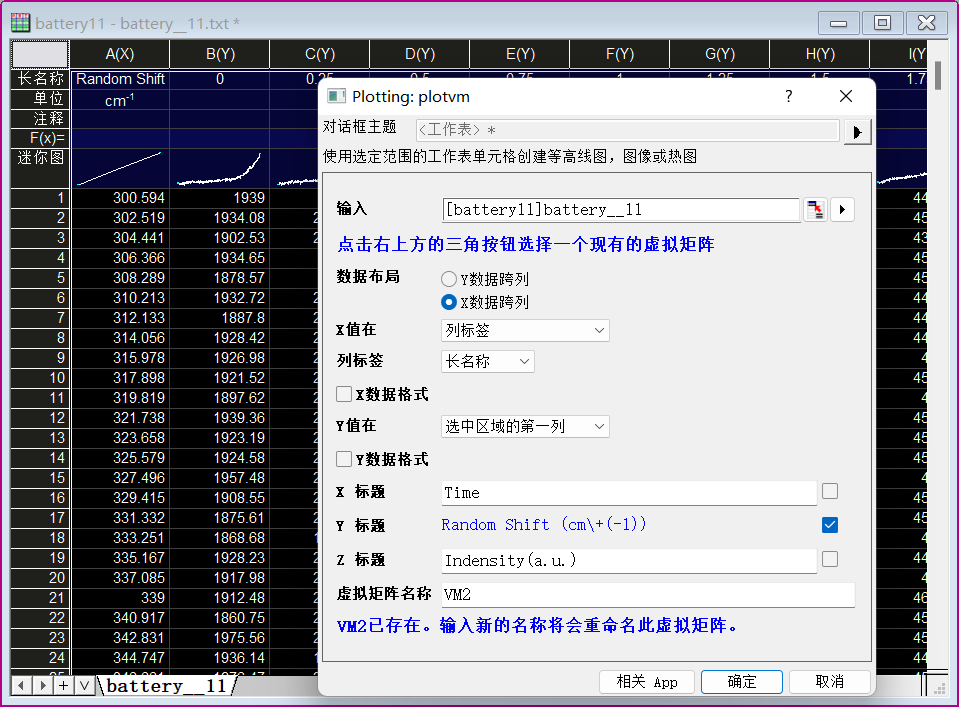Switch to the battery__11 sheet tab
Viewport: 959px width, 707px height.
tap(167, 686)
